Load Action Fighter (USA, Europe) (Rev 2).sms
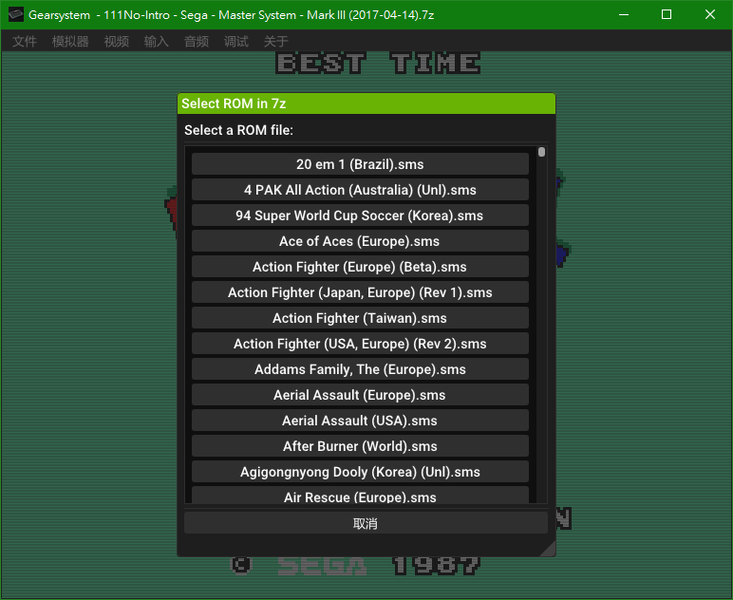The height and width of the screenshot is (600, 733). (360, 344)
